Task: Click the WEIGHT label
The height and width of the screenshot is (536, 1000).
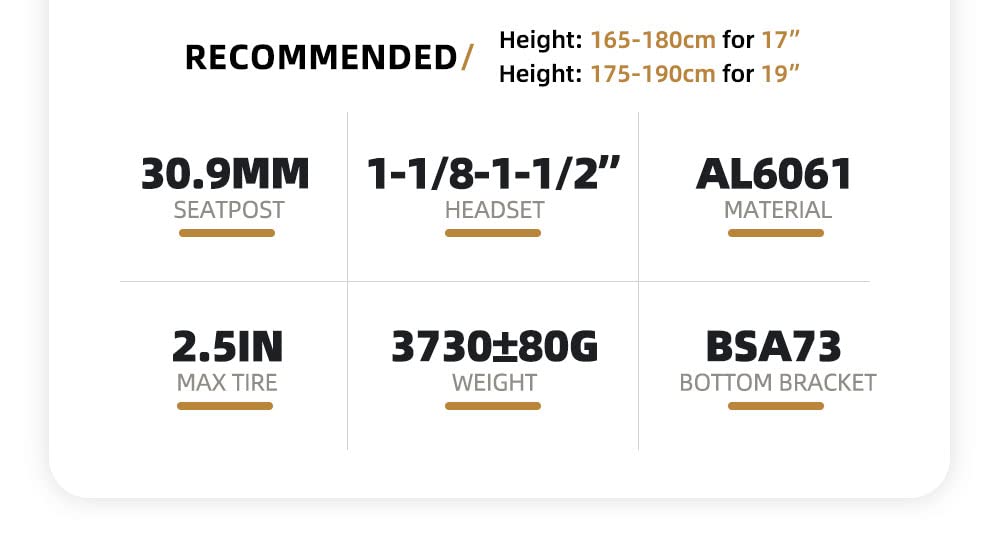Action: coord(494,382)
